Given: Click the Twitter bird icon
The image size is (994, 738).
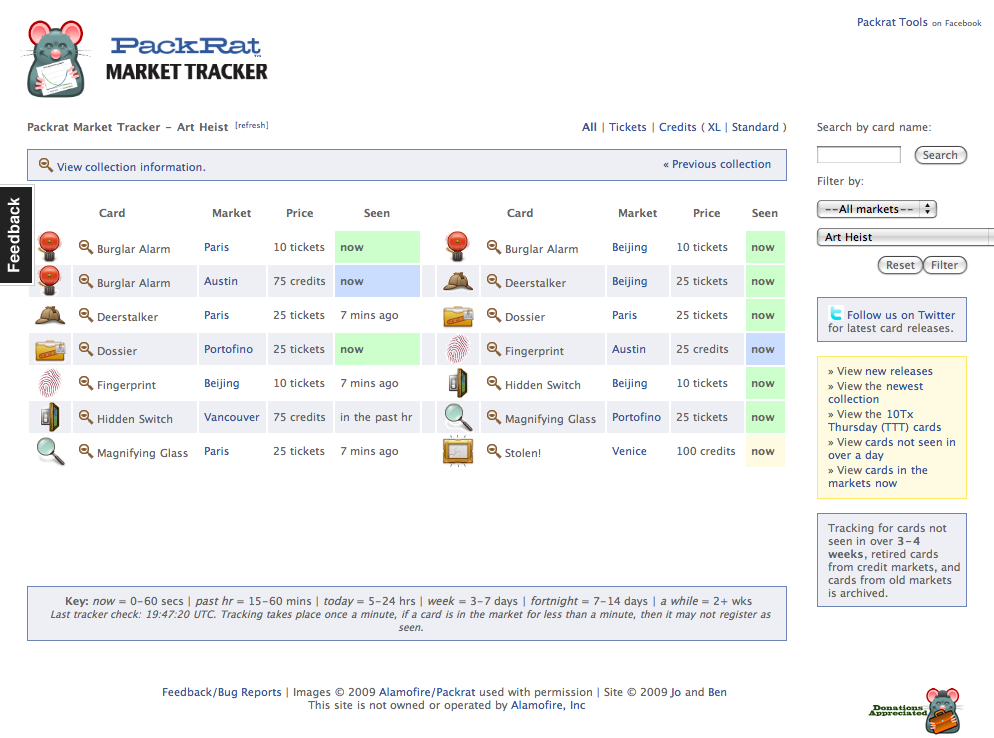Looking at the screenshot, I should point(836,313).
